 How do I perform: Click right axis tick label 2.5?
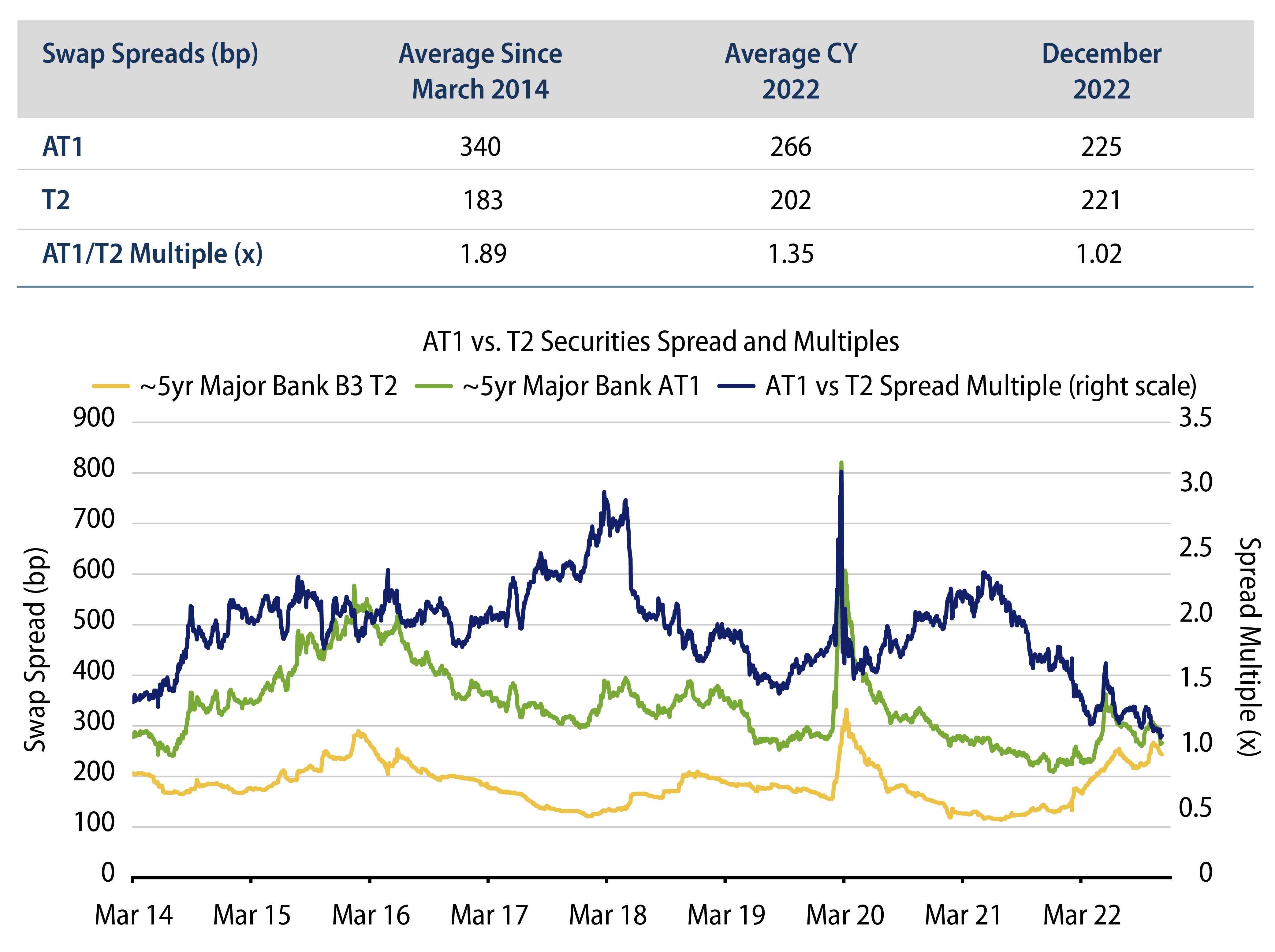pyautogui.click(x=1195, y=548)
